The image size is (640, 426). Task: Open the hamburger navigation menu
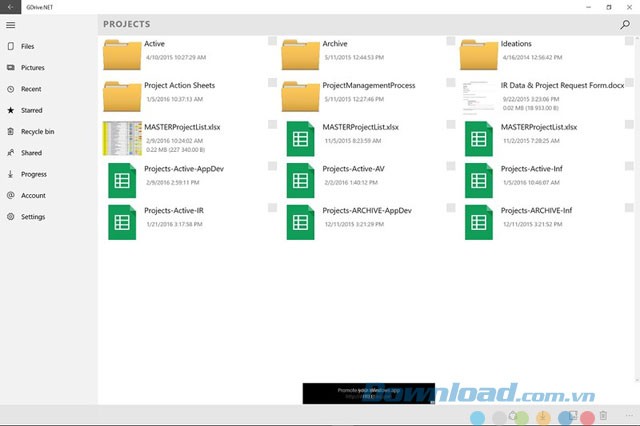(11, 25)
